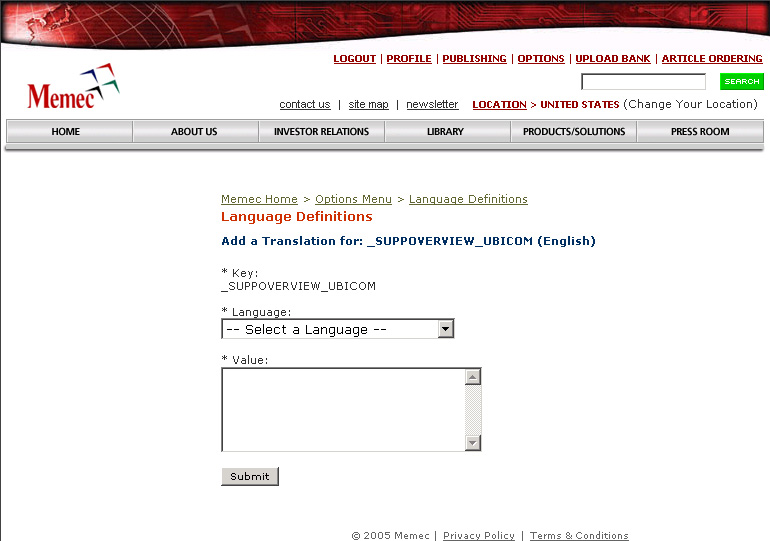Open the UPLOAD BANK link

(x=613, y=58)
